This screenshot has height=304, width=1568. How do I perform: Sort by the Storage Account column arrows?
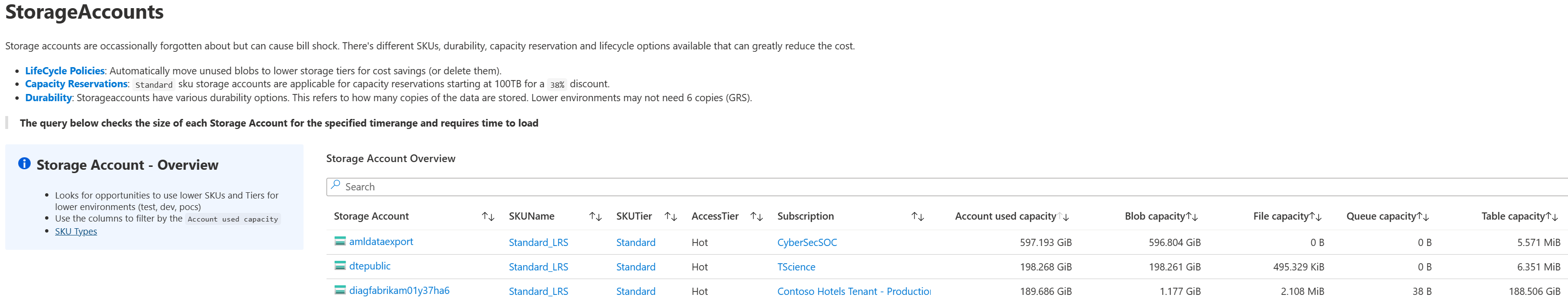coord(488,216)
